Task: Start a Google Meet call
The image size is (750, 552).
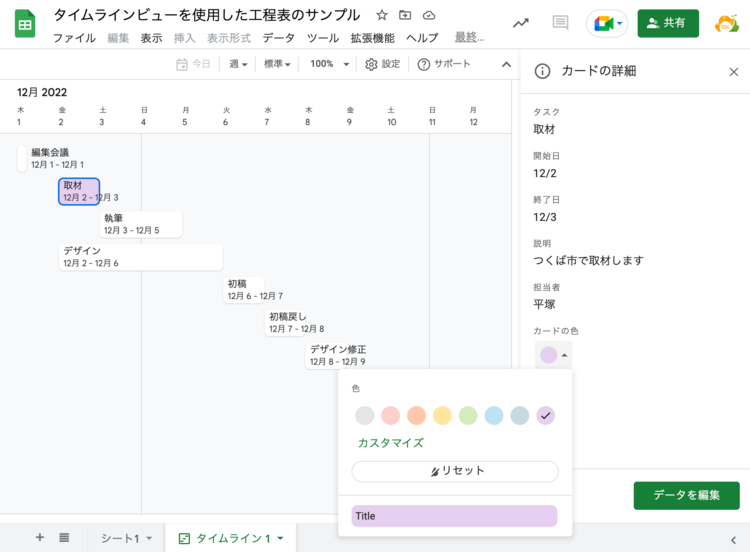Action: [x=607, y=23]
